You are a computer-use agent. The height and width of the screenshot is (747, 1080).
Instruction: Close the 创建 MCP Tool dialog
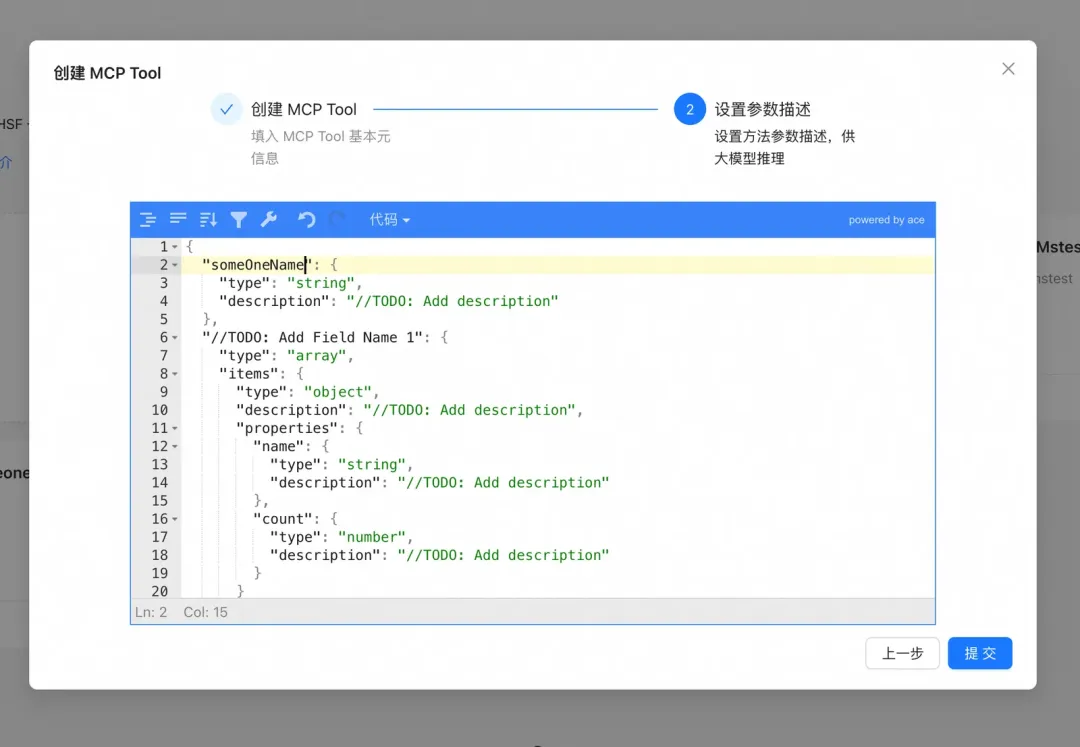tap(1008, 69)
